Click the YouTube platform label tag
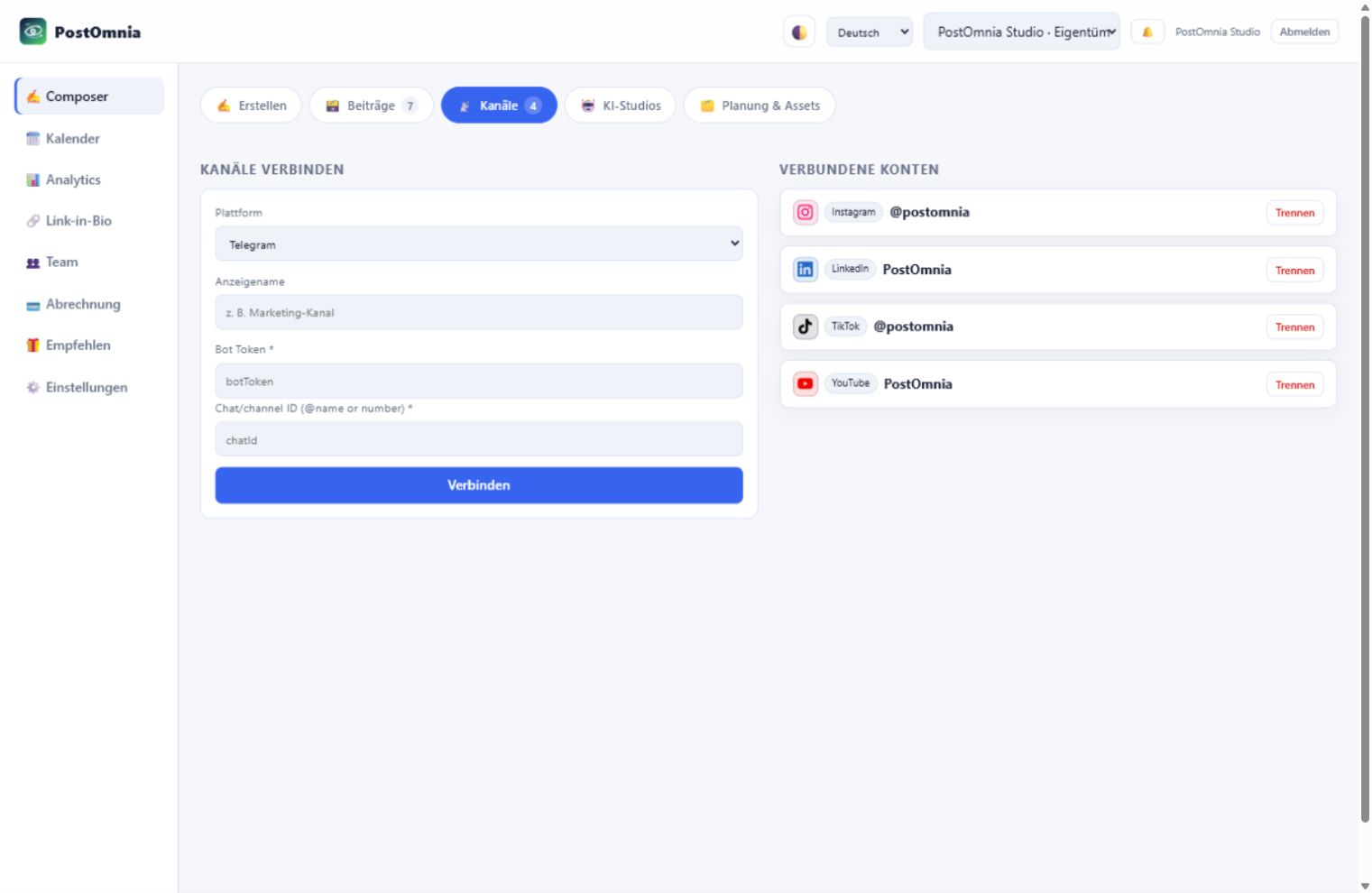The width and height of the screenshot is (1372, 893). 851,383
